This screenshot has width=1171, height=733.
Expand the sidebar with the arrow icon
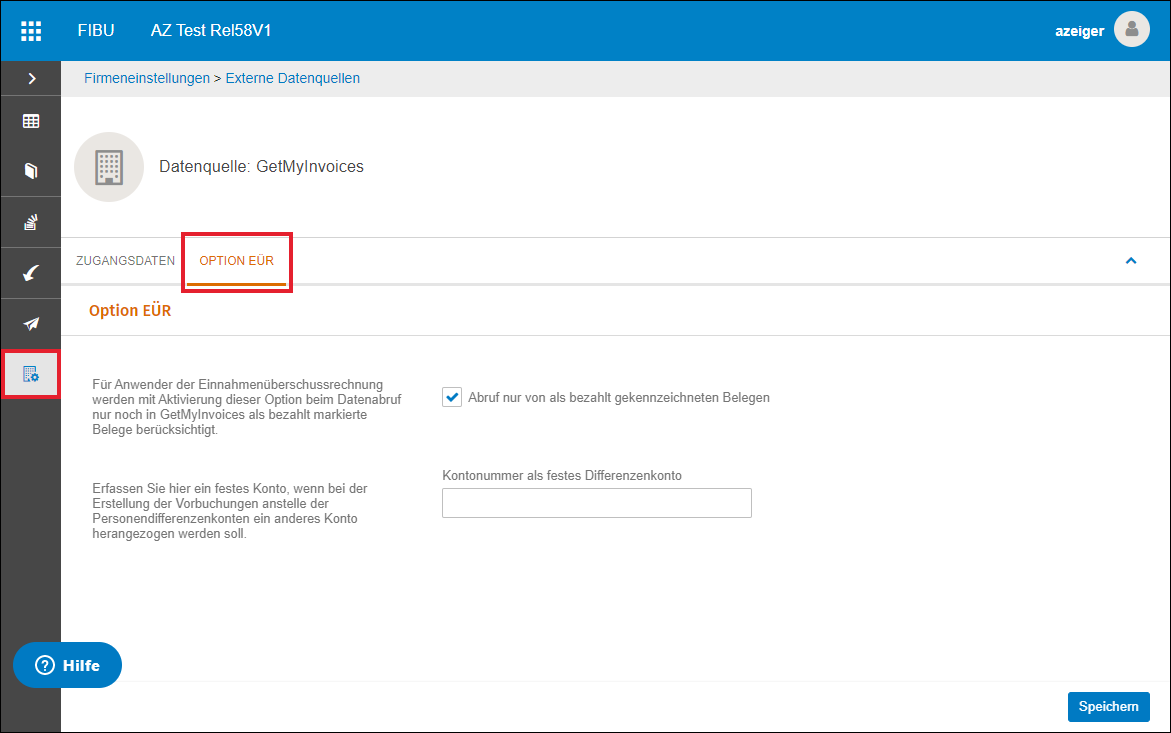point(31,78)
